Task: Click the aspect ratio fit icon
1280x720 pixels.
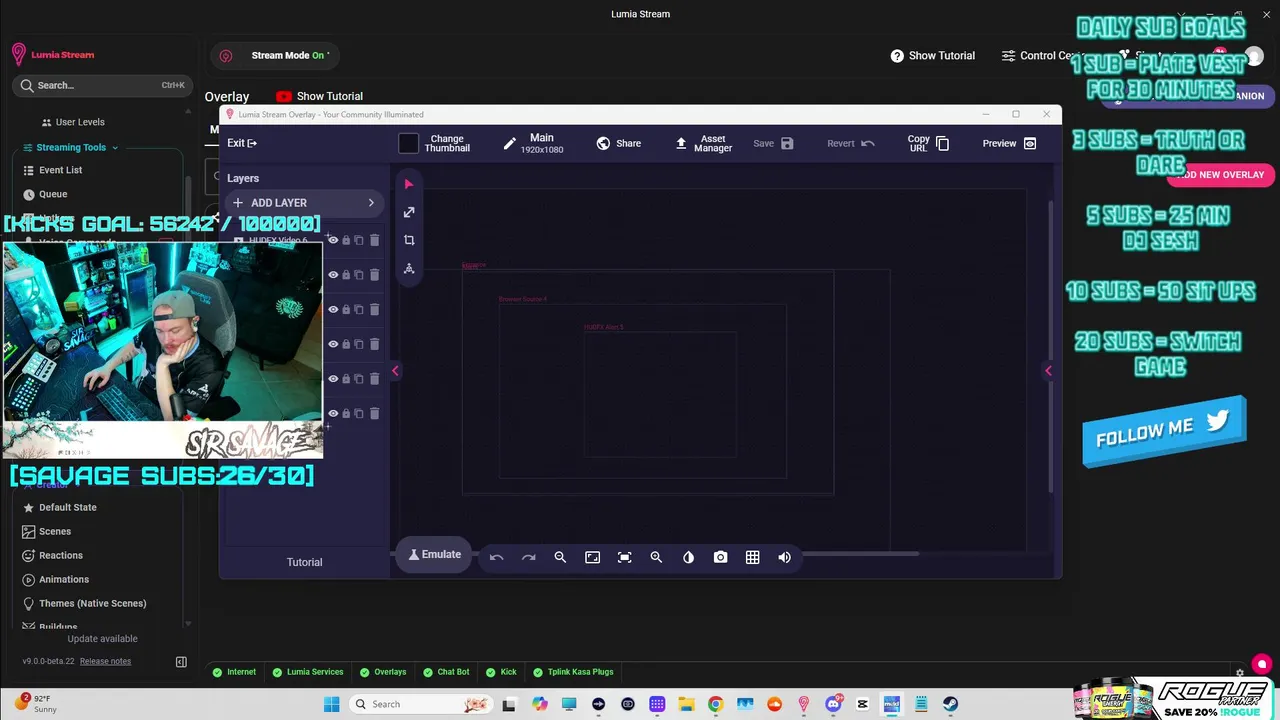Action: [592, 557]
